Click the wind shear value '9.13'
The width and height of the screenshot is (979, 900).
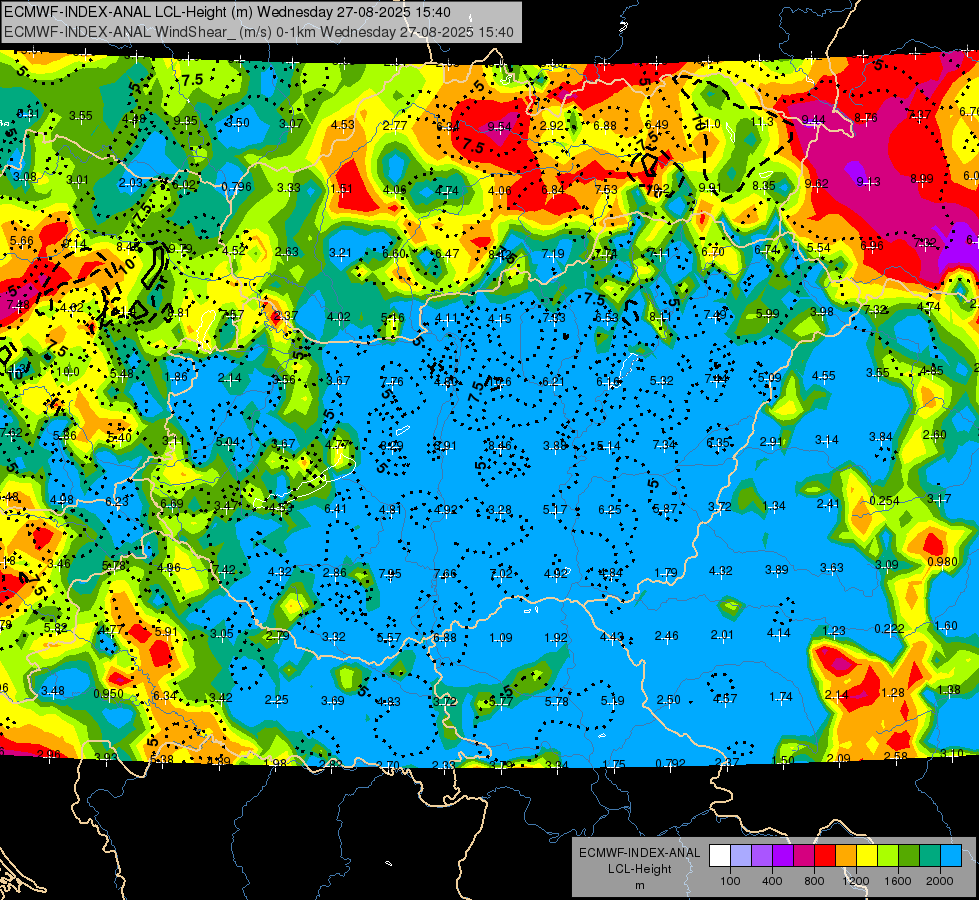pos(868,181)
